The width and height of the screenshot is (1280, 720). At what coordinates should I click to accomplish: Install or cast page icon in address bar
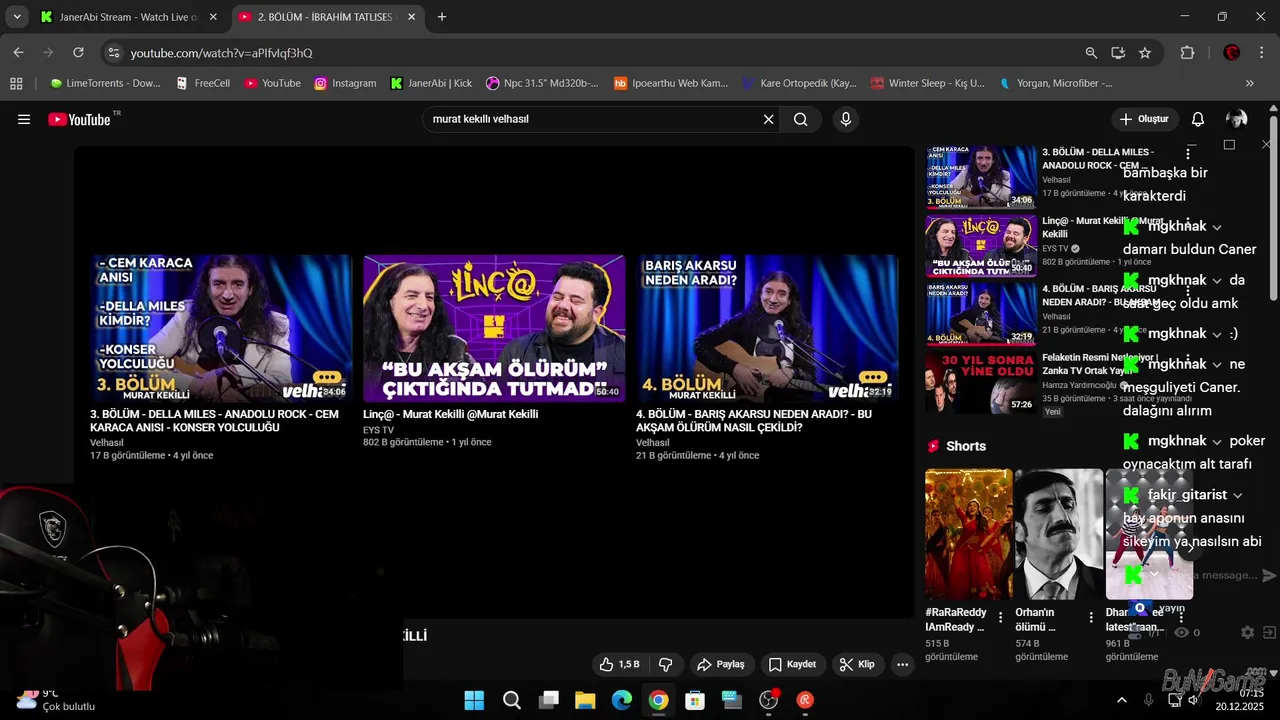(1118, 53)
